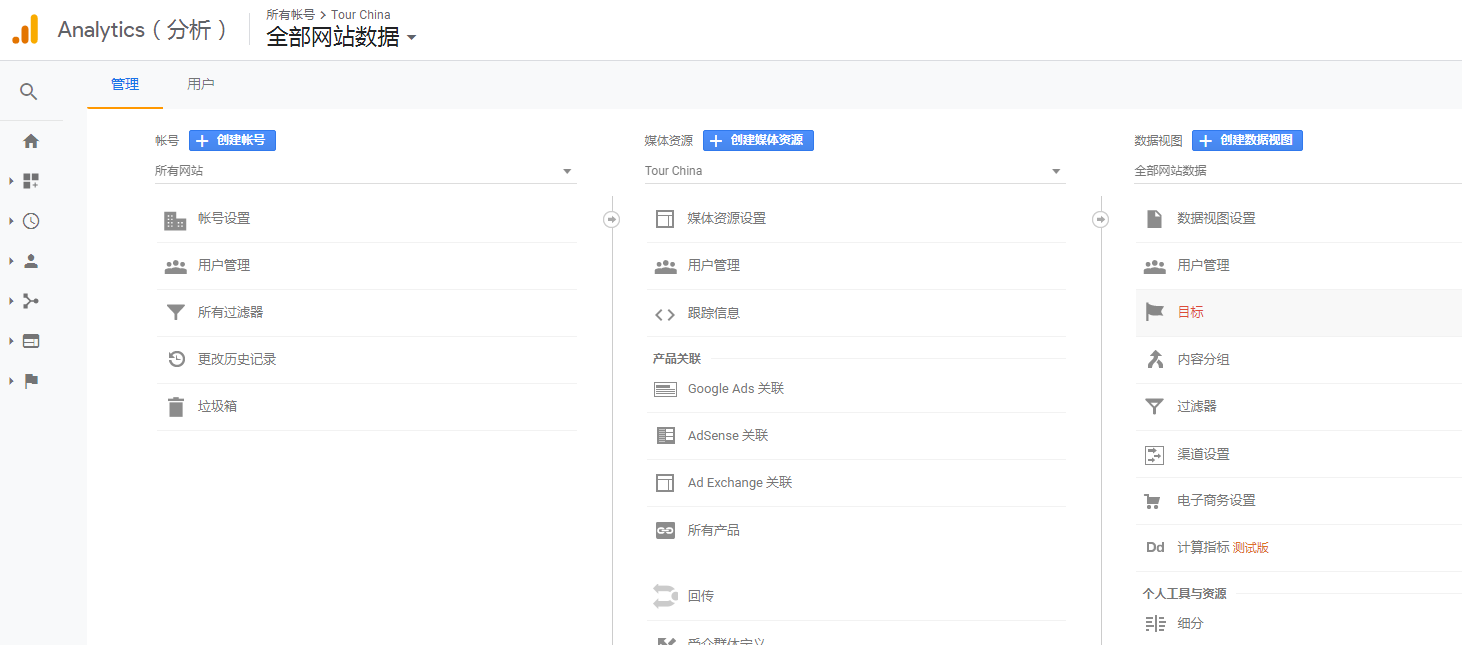Open the 电子商务设置 item
Image resolution: width=1462 pixels, height=645 pixels.
pyautogui.click(x=1214, y=500)
